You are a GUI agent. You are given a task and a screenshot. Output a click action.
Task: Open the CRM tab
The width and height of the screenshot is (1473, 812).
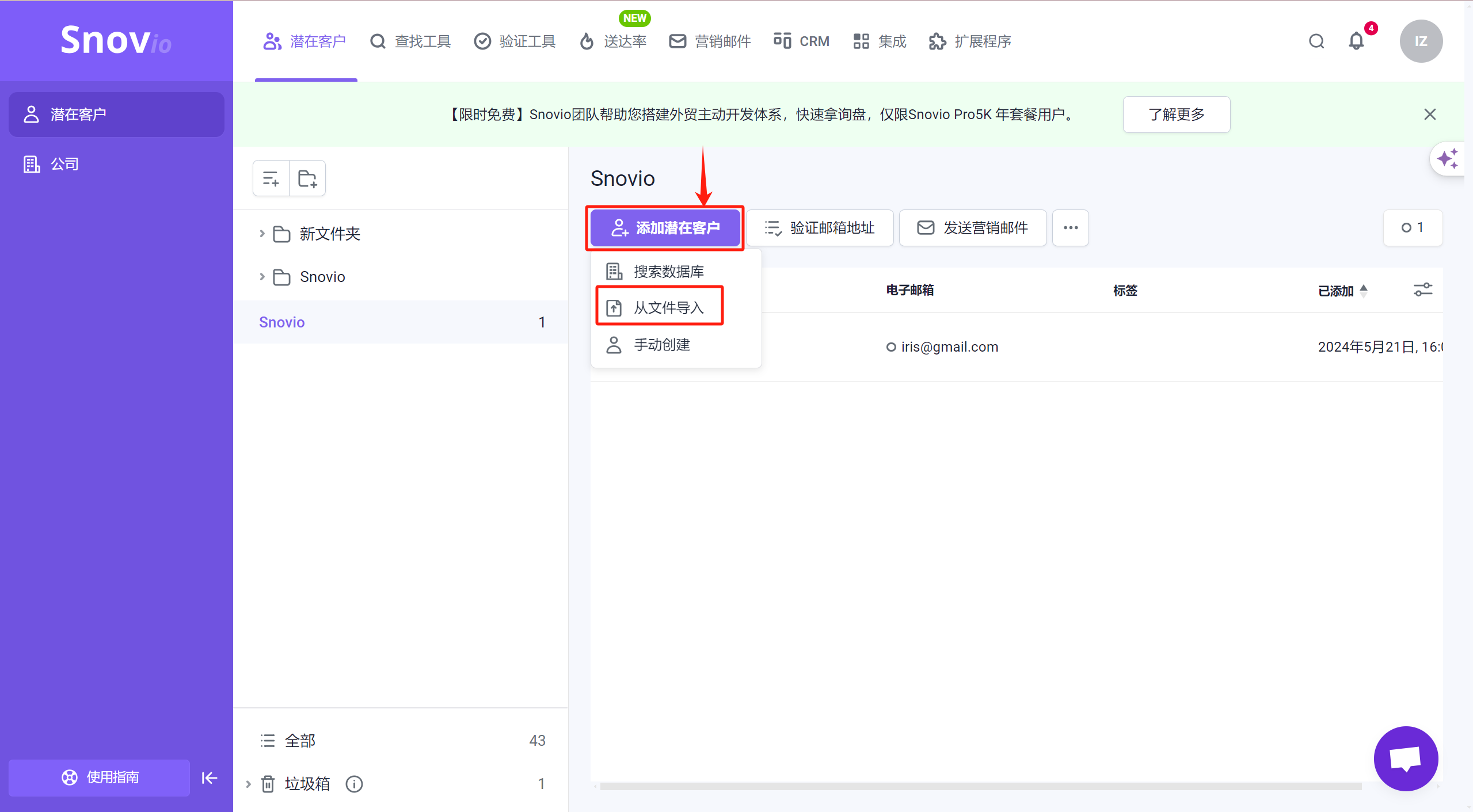click(802, 41)
